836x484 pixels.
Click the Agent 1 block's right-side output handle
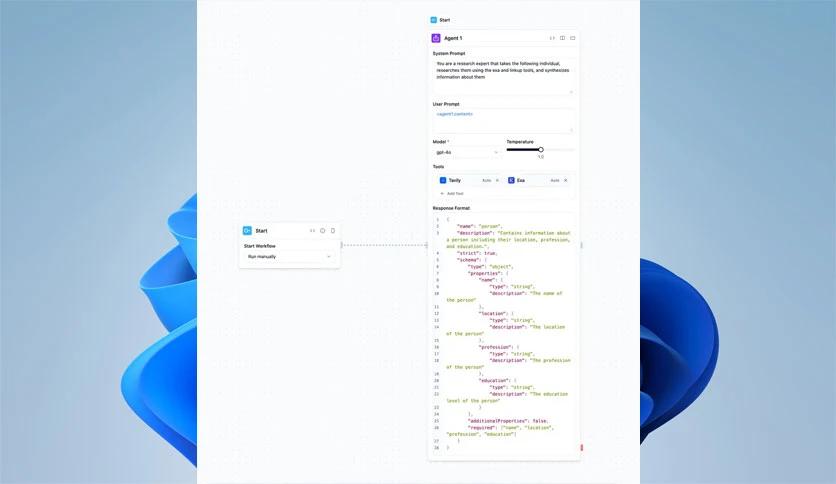(x=581, y=245)
